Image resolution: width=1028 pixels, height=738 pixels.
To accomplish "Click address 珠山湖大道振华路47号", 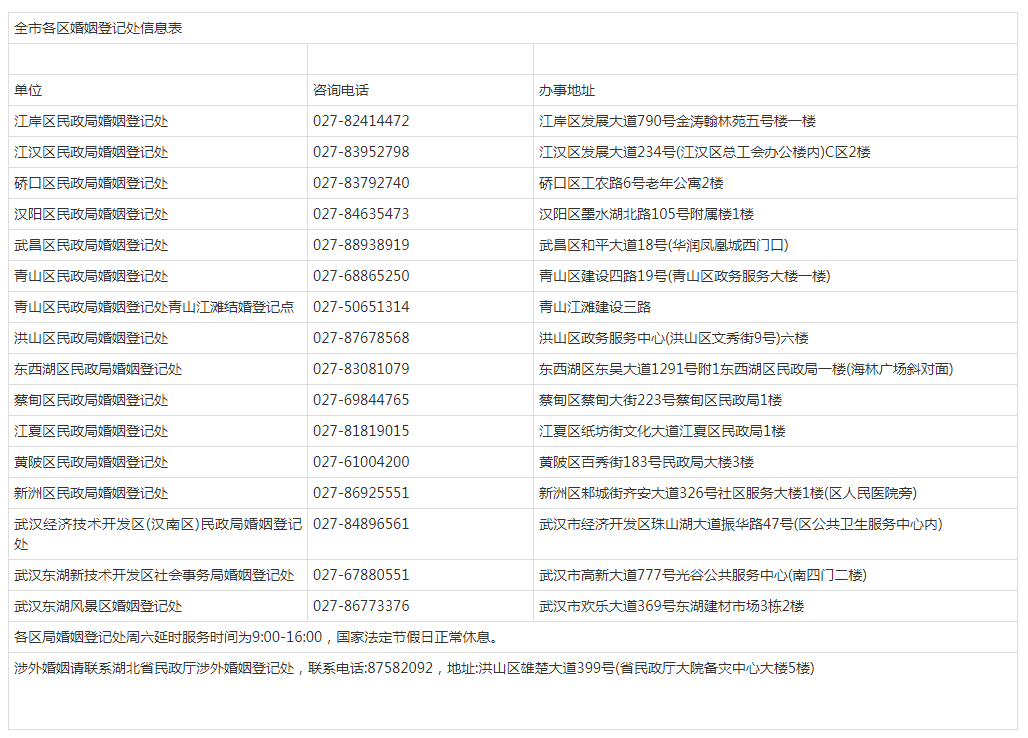I will [741, 524].
